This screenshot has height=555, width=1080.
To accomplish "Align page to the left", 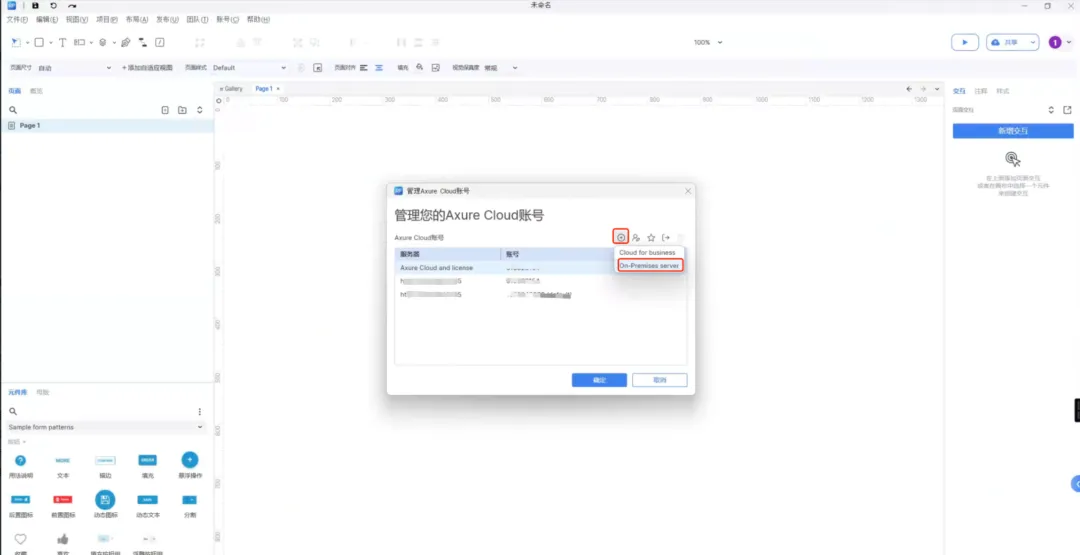I will coord(364,67).
